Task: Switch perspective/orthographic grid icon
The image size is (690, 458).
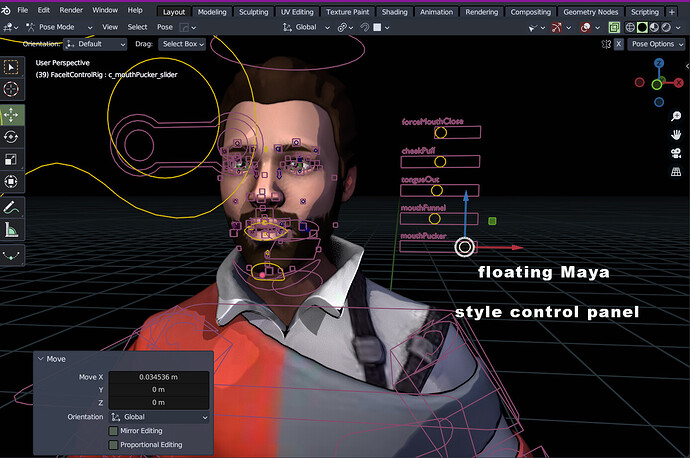Action: pos(676,172)
